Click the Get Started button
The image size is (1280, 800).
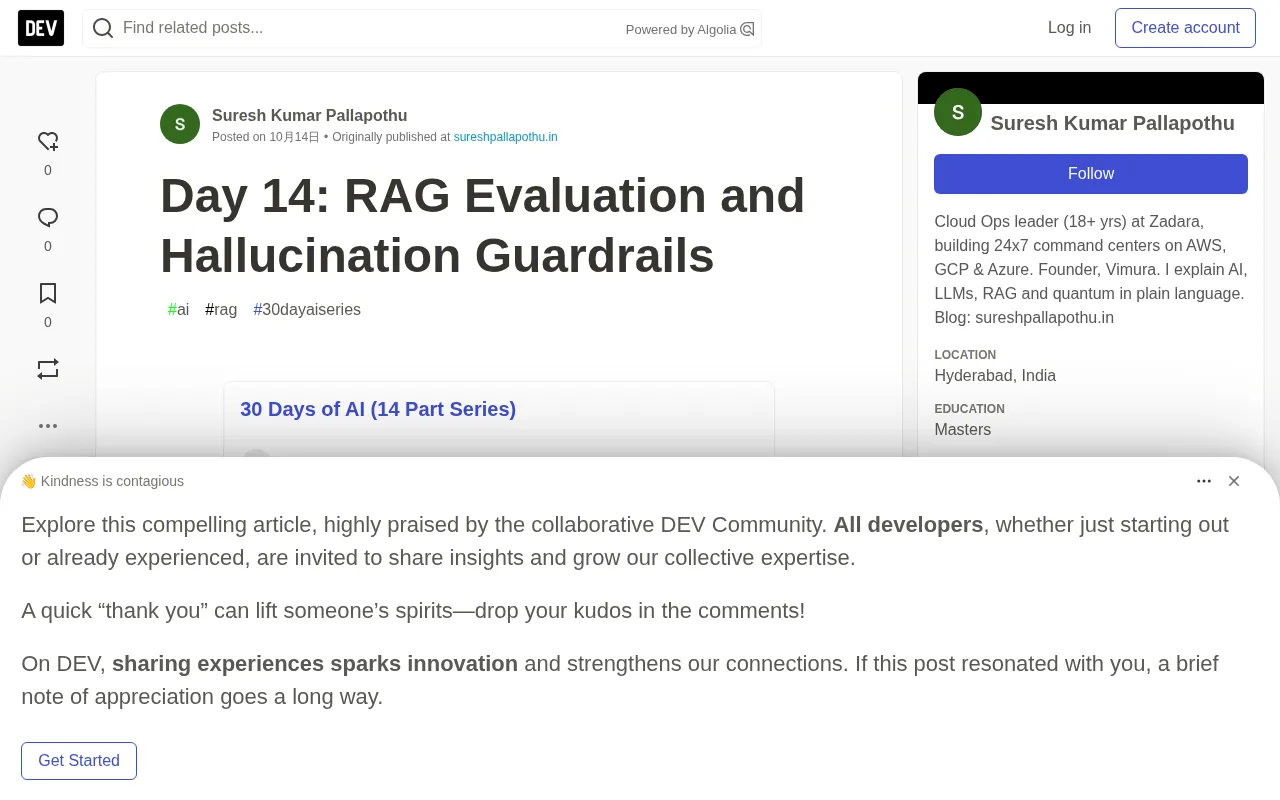point(79,761)
